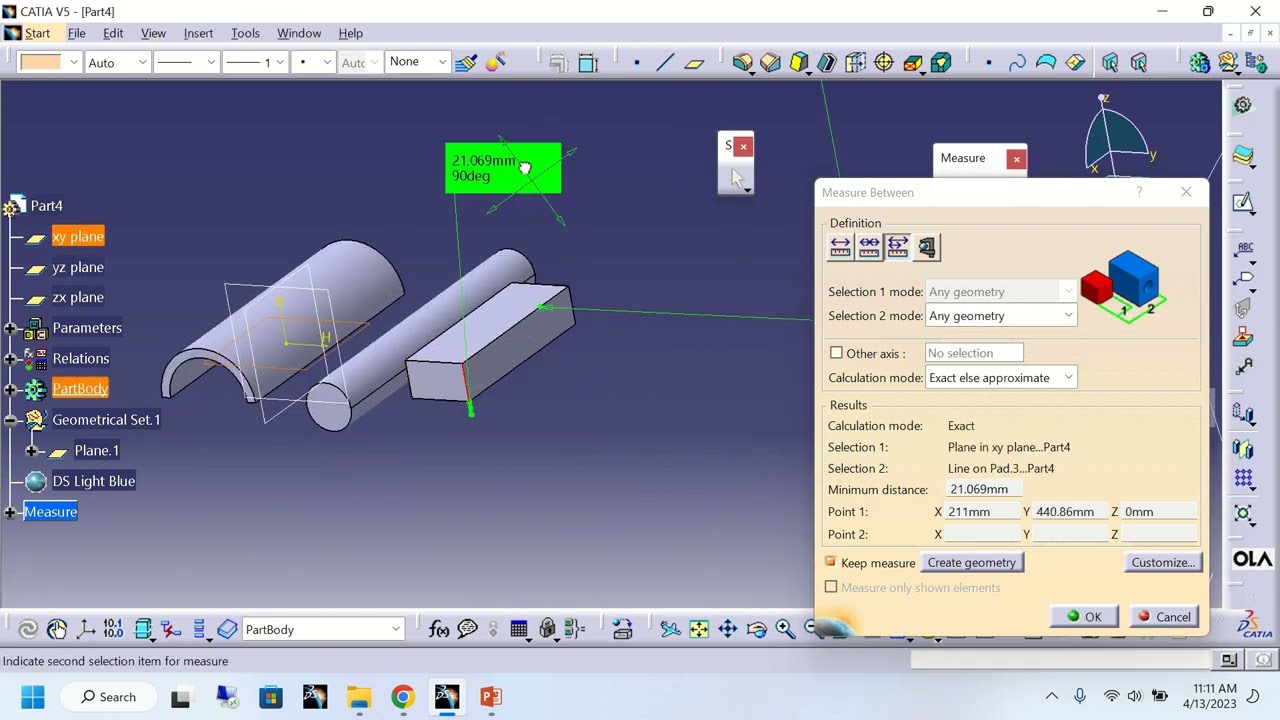Open the File menu

76,33
